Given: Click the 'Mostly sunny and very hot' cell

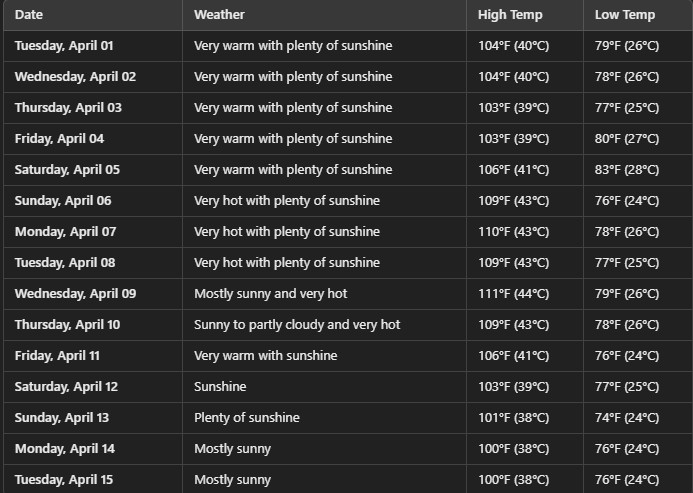Looking at the screenshot, I should point(270,294).
